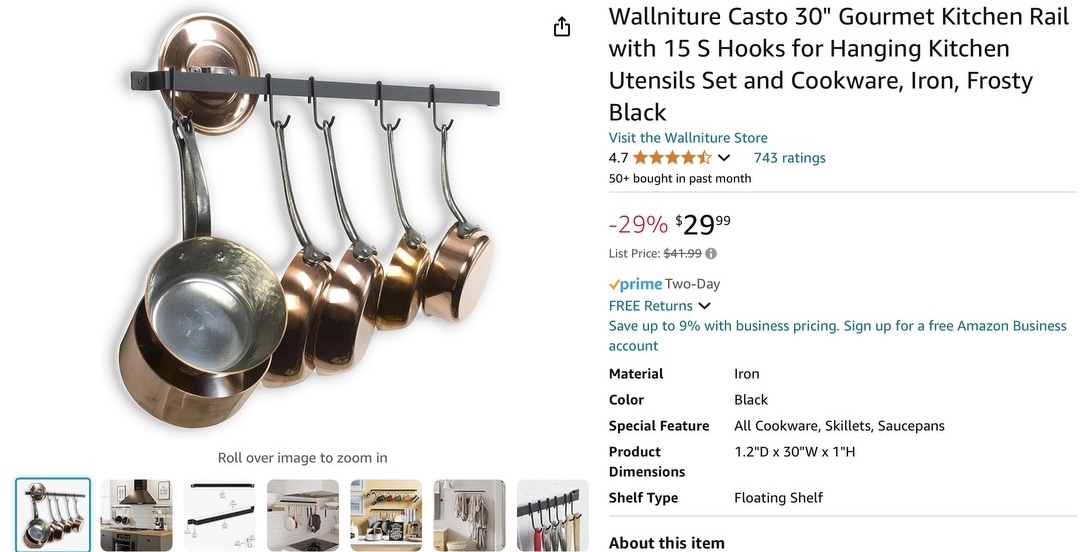
Task: Click the List Price info icon
Action: click(711, 254)
